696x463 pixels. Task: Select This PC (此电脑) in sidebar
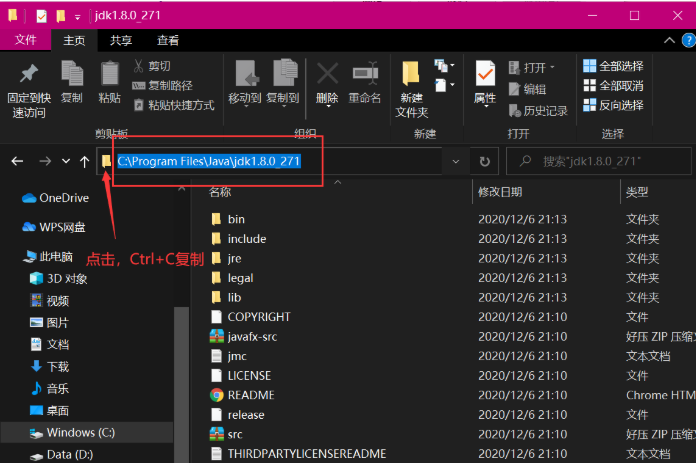pos(47,257)
